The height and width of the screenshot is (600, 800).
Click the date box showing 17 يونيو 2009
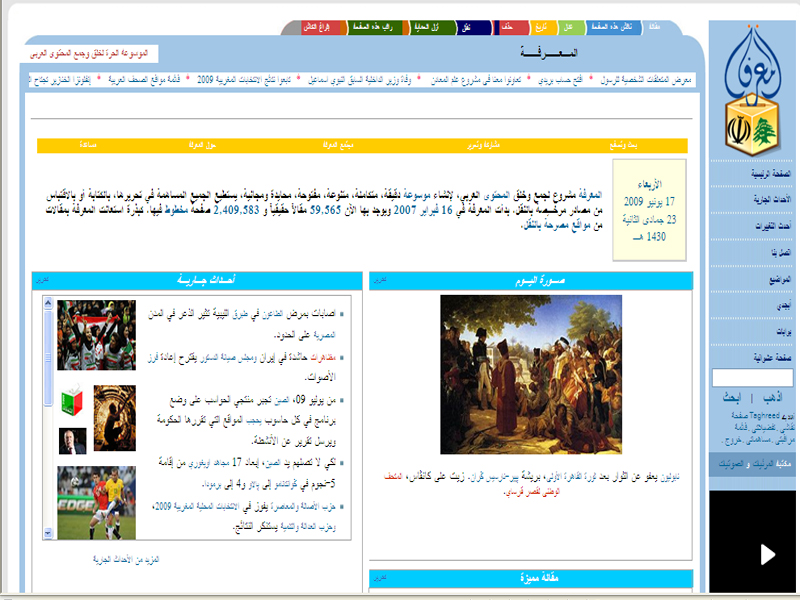point(649,210)
